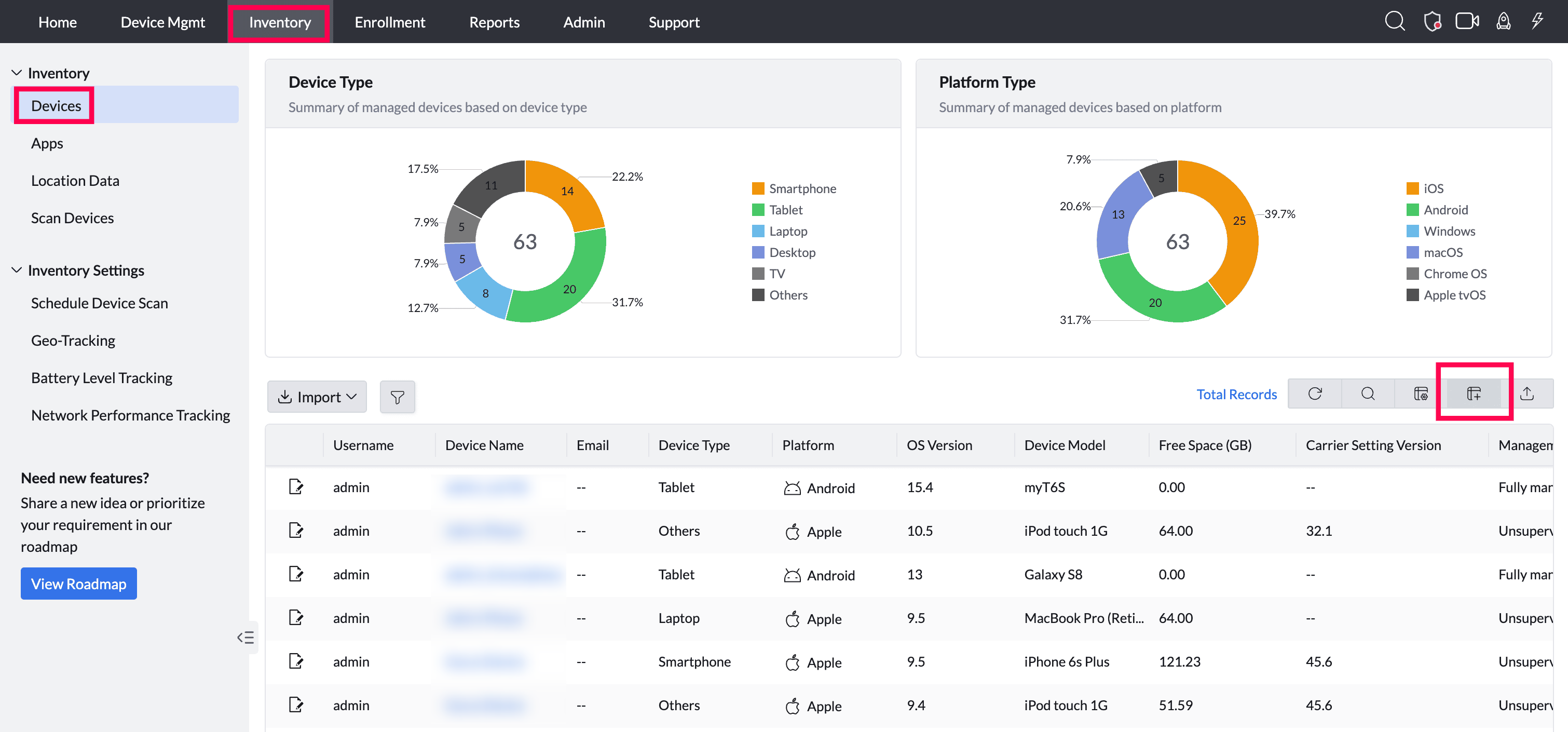The image size is (1568, 732).
Task: Open Location Data in sidebar
Action: click(75, 181)
